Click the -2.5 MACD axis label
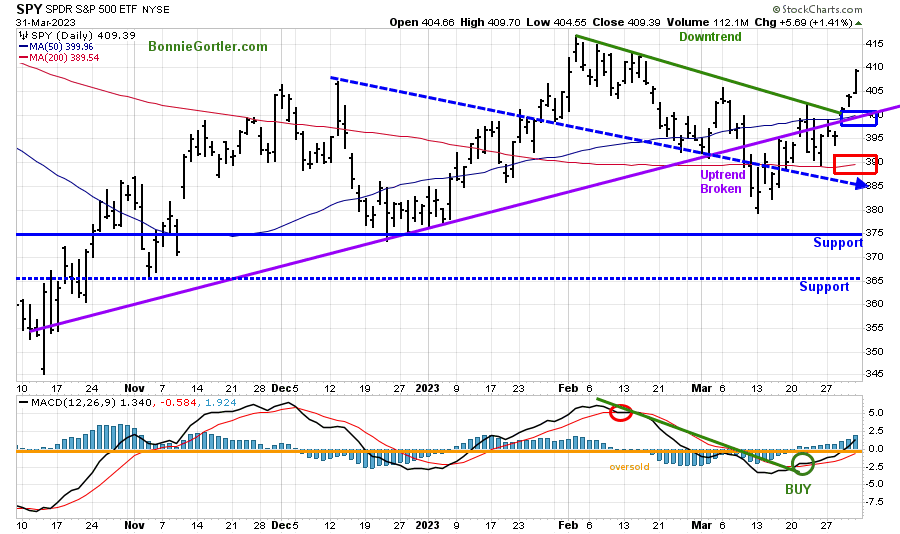900x534 pixels. click(875, 466)
